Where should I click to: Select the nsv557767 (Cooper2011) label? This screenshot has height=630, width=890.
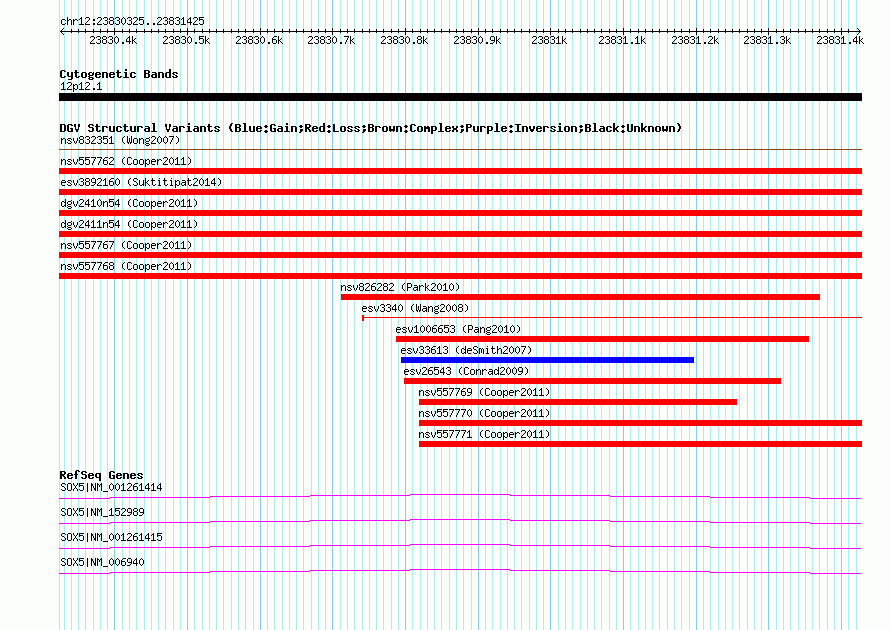pos(126,245)
